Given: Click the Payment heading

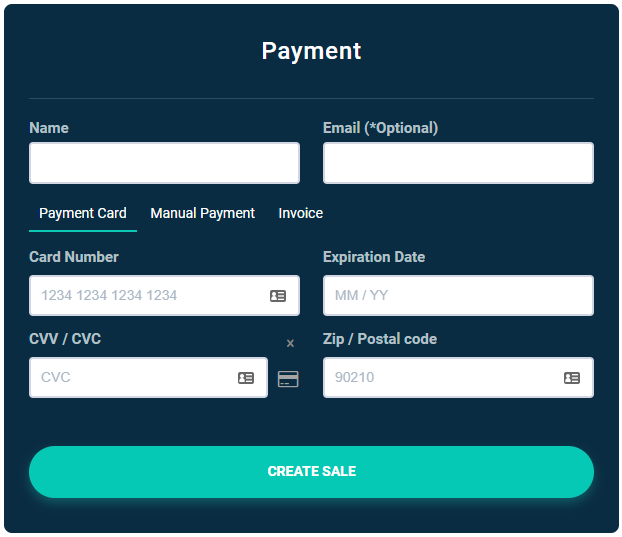Looking at the screenshot, I should [311, 51].
